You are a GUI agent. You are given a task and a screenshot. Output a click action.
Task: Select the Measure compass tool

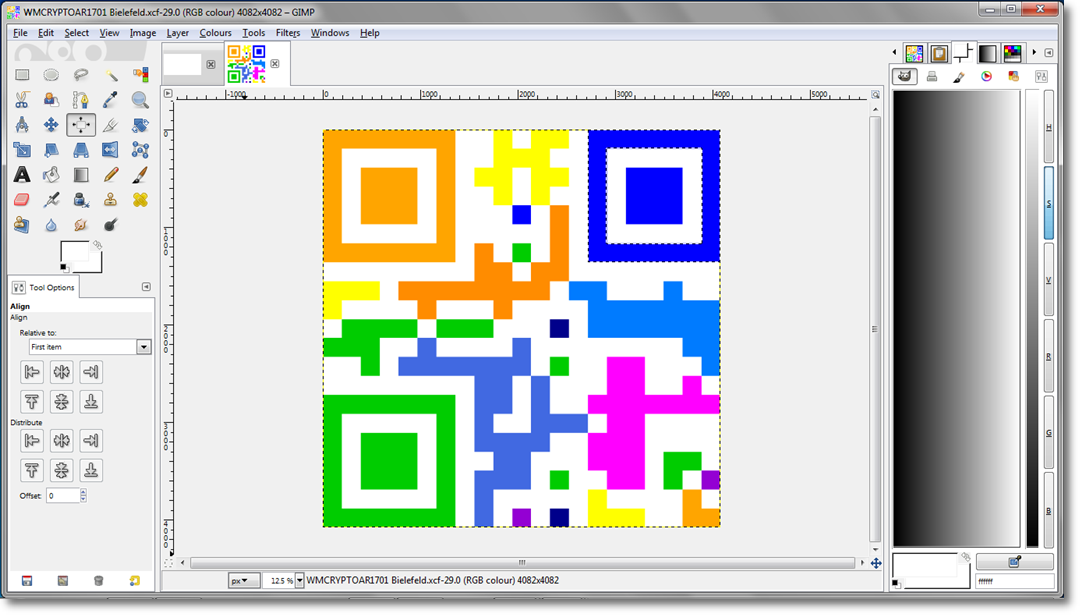tap(22, 125)
